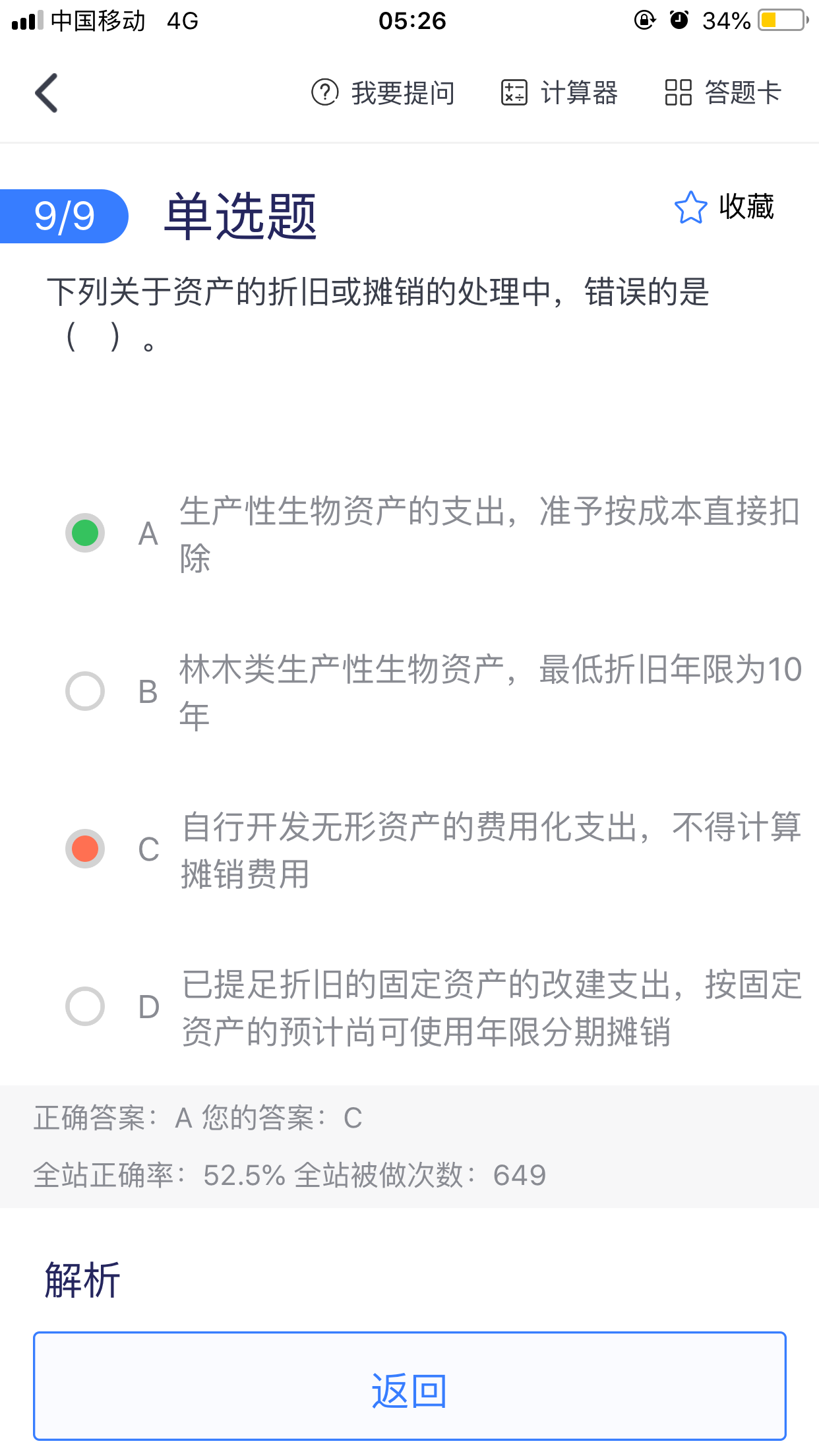The width and height of the screenshot is (819, 1456).
Task: Open the 答题卡 answer sheet
Action: click(x=743, y=92)
